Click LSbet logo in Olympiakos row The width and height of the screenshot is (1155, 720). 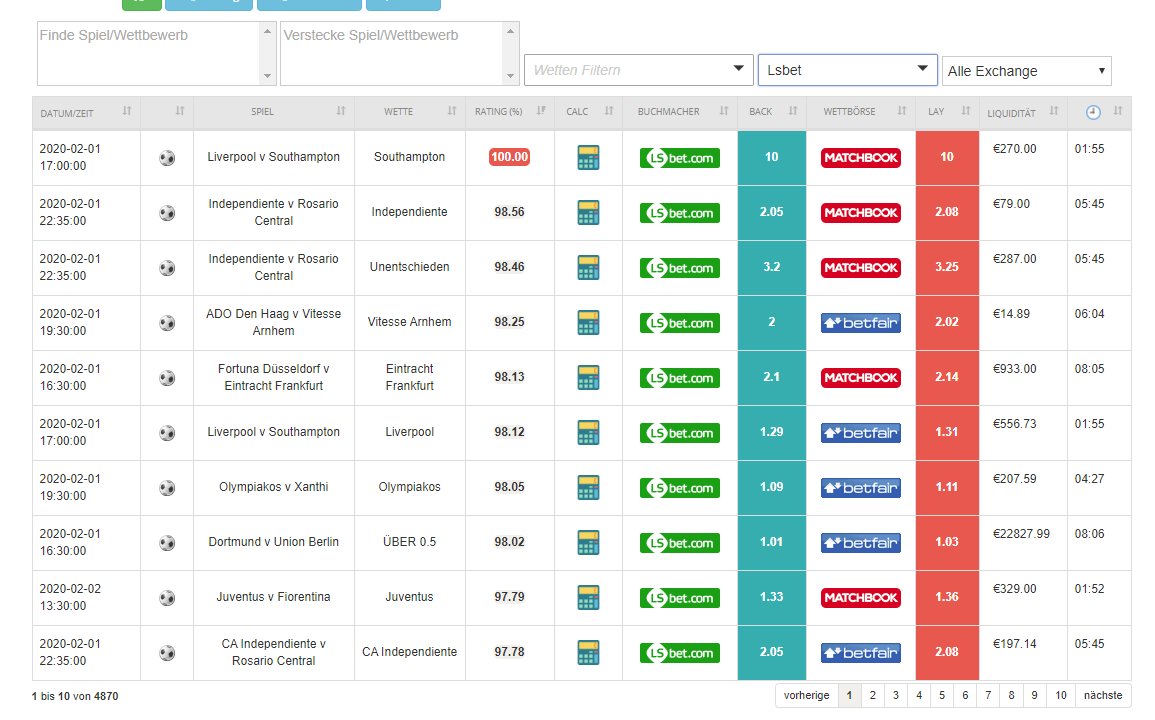(x=679, y=488)
